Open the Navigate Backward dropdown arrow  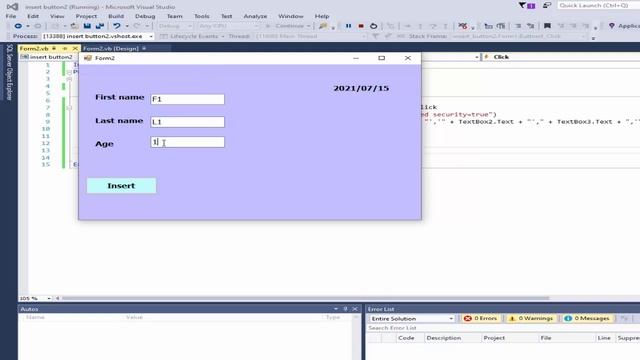pyautogui.click(x=27, y=26)
